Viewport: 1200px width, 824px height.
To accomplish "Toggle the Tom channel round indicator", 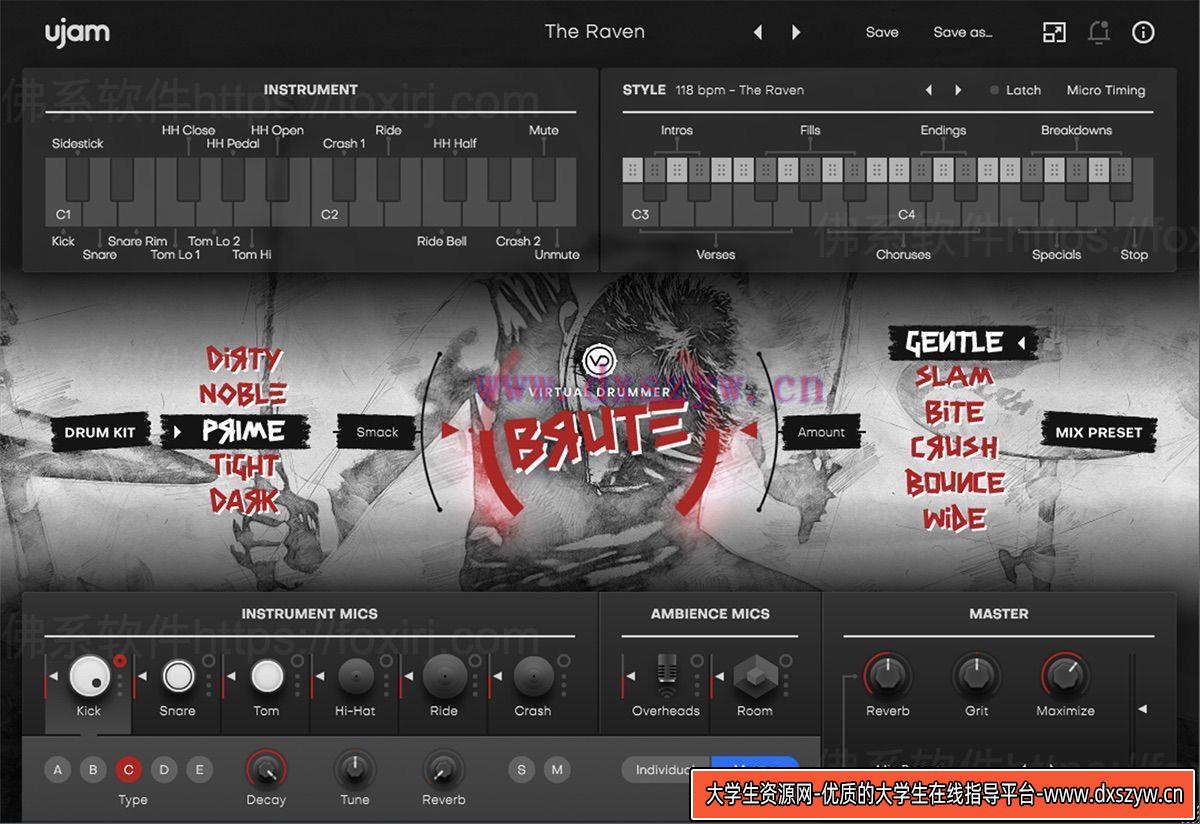I will 298,661.
